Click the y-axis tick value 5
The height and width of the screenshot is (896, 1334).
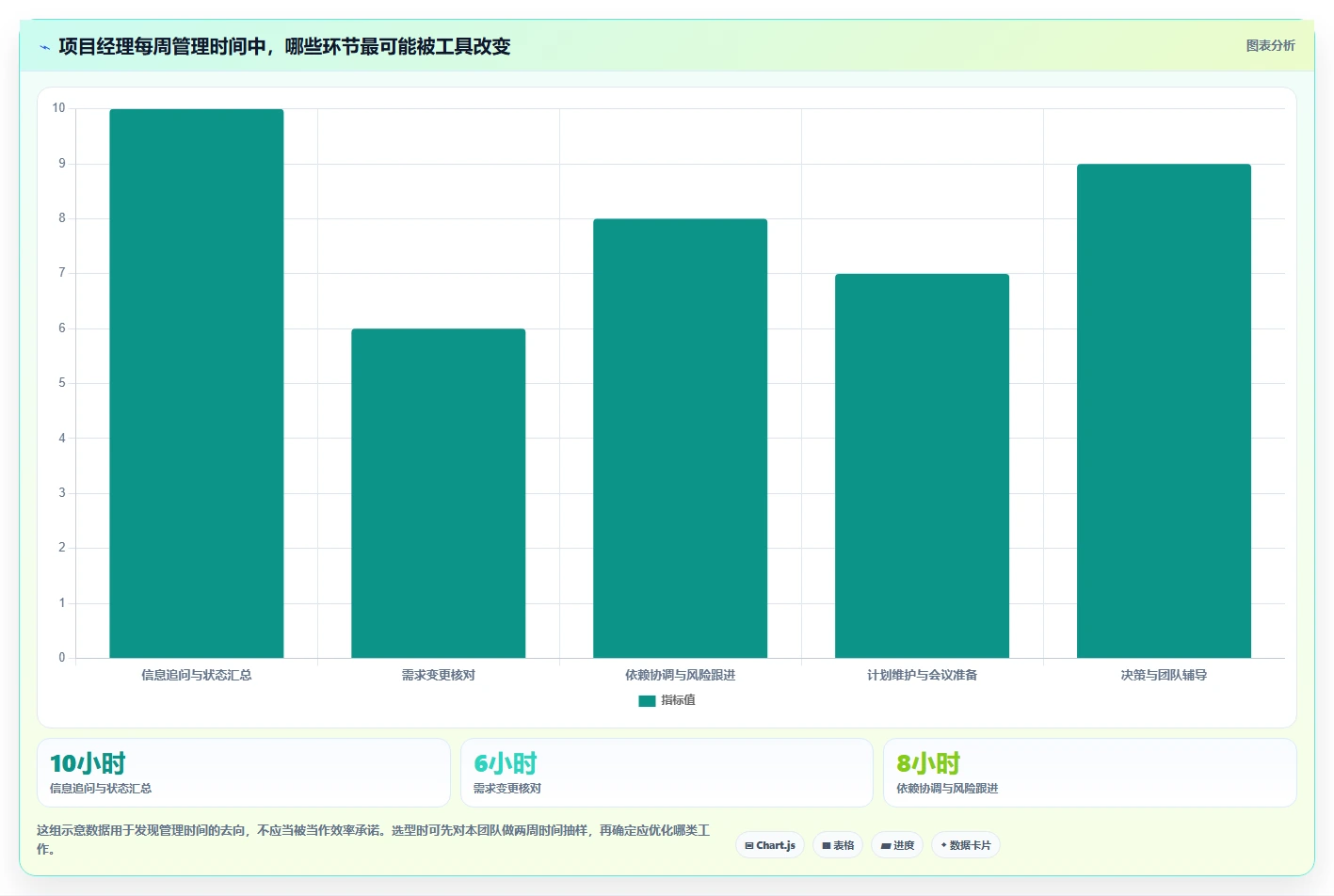pyautogui.click(x=62, y=383)
